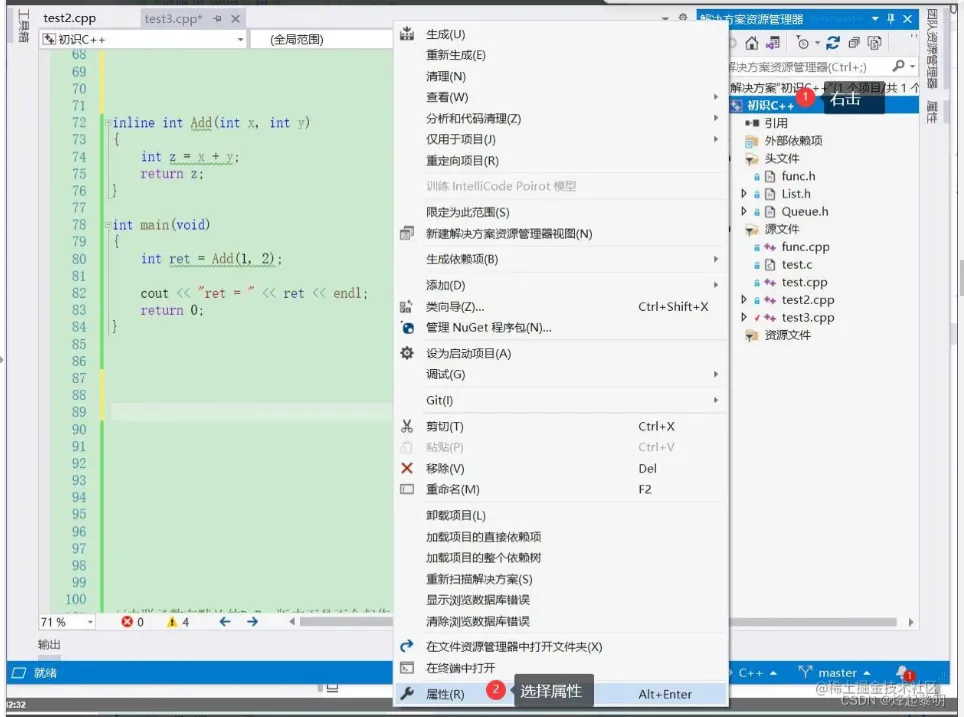Click the Home icon in Solution Explorer toolbar

[x=751, y=43]
